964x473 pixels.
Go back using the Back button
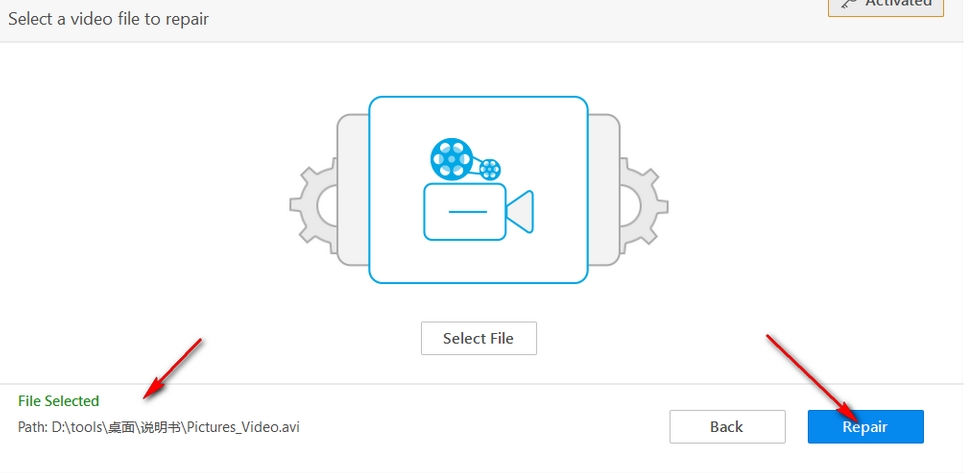[x=727, y=426]
